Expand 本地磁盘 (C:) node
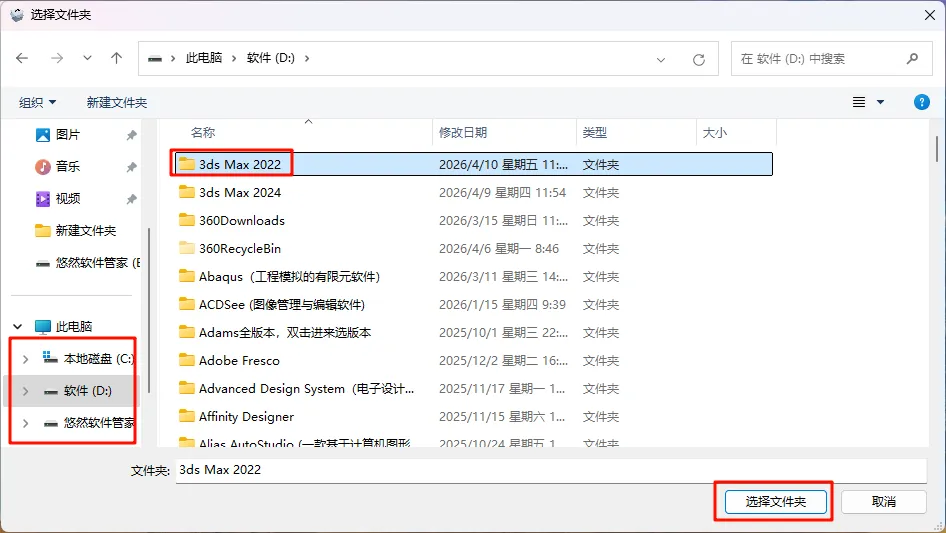The width and height of the screenshot is (946, 533). [25, 359]
